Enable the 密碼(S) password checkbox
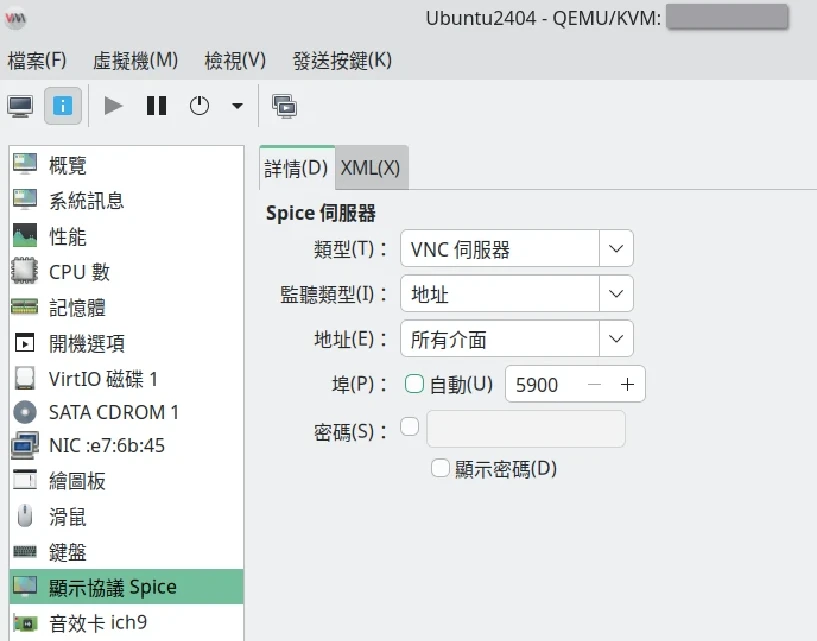 [410, 427]
